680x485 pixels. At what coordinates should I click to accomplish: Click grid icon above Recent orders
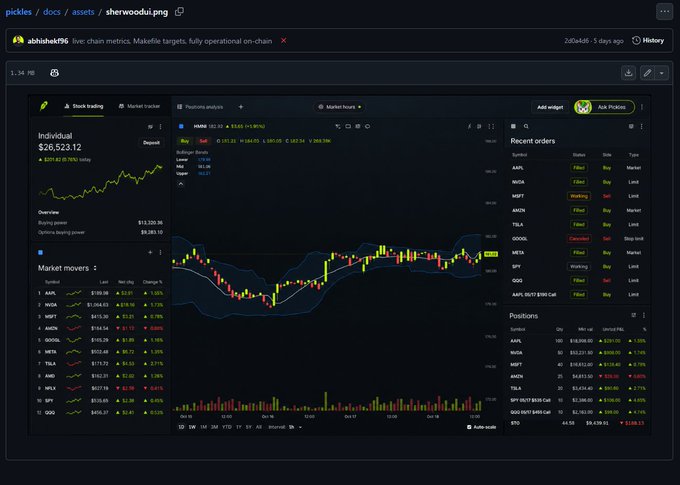point(513,126)
